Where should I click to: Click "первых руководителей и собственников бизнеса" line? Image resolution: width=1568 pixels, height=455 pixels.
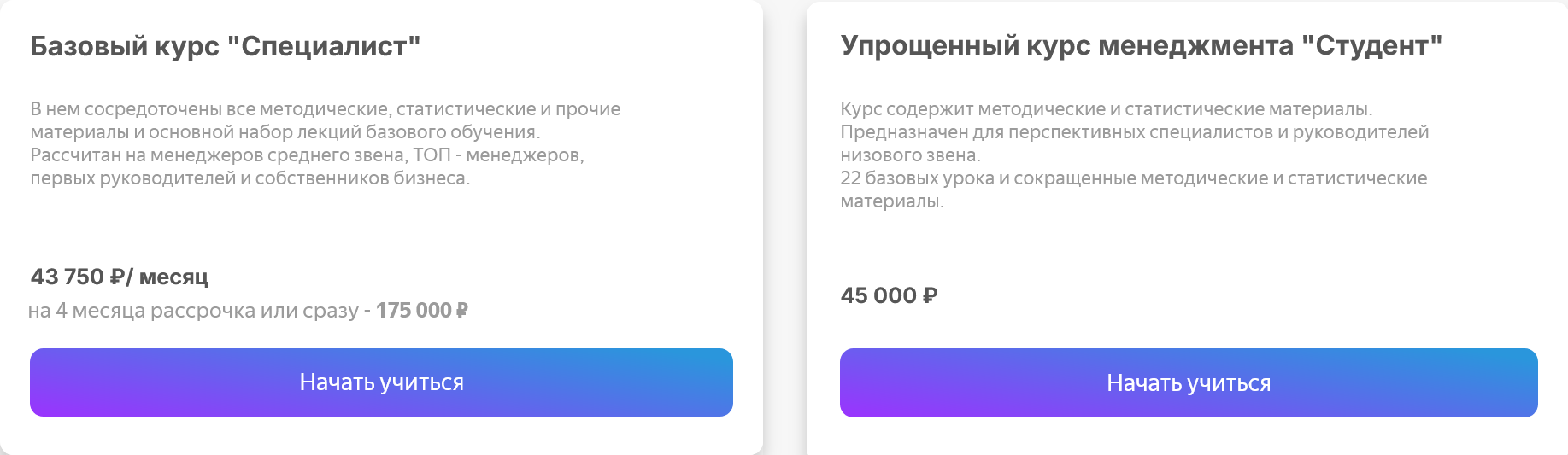250,178
